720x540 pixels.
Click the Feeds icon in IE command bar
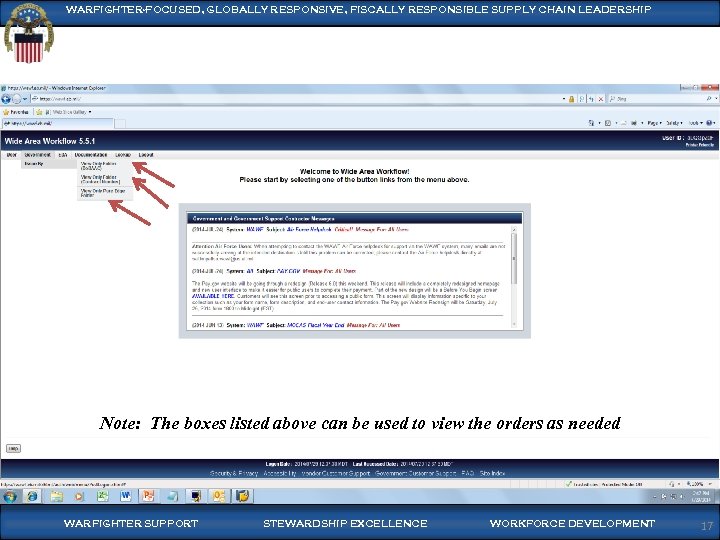click(608, 123)
